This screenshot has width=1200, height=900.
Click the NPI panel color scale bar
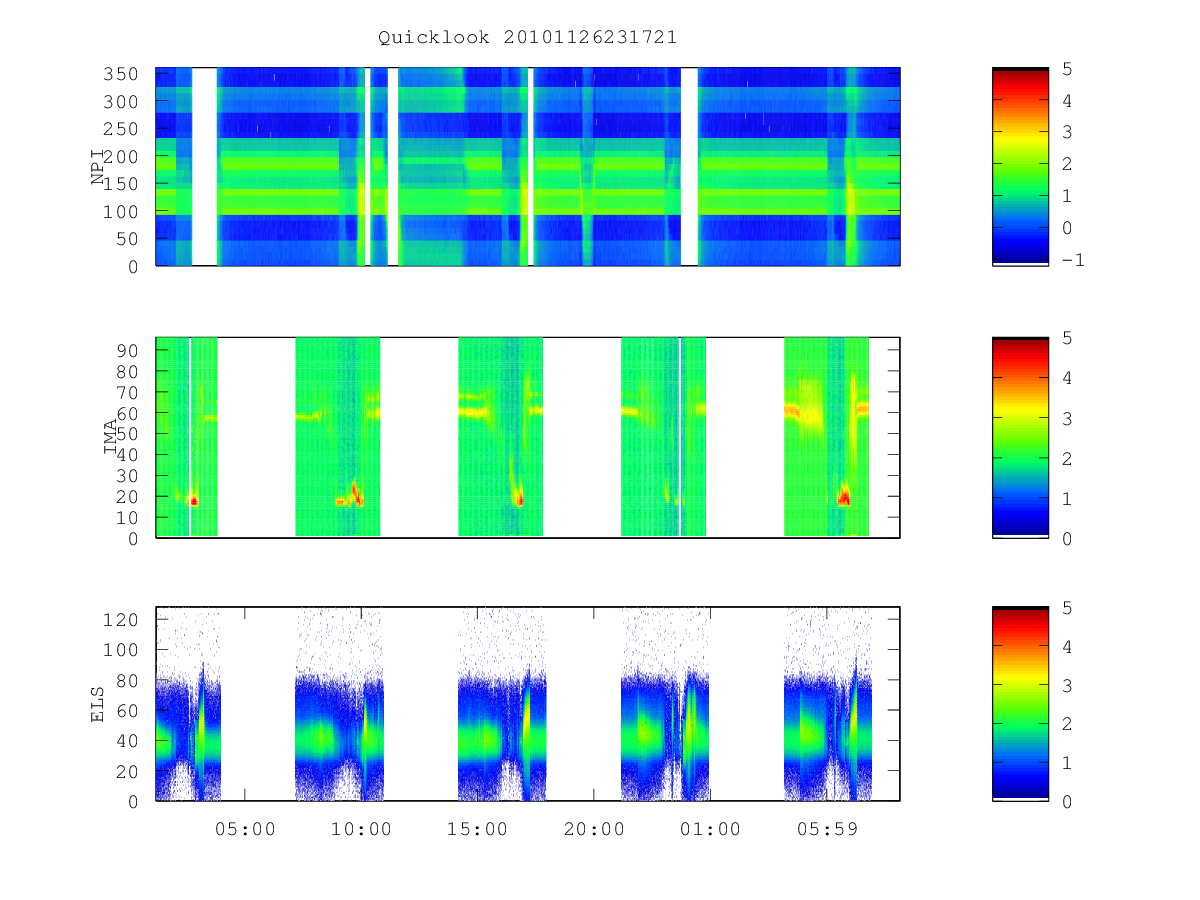point(1020,166)
